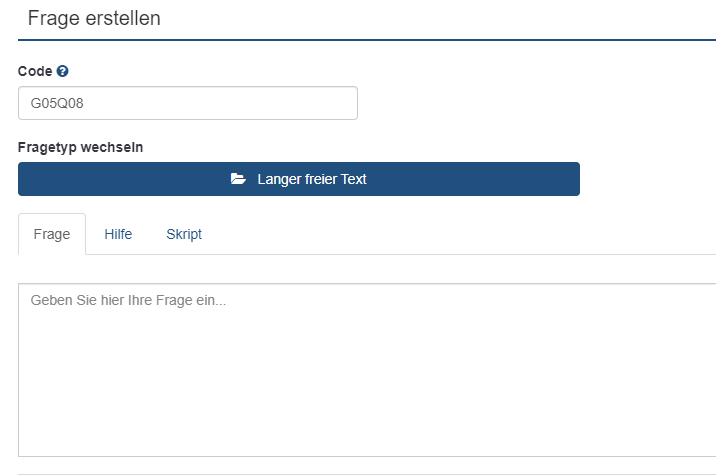This screenshot has width=716, height=476.
Task: Switch to the Hilfe tab
Action: coord(118,234)
